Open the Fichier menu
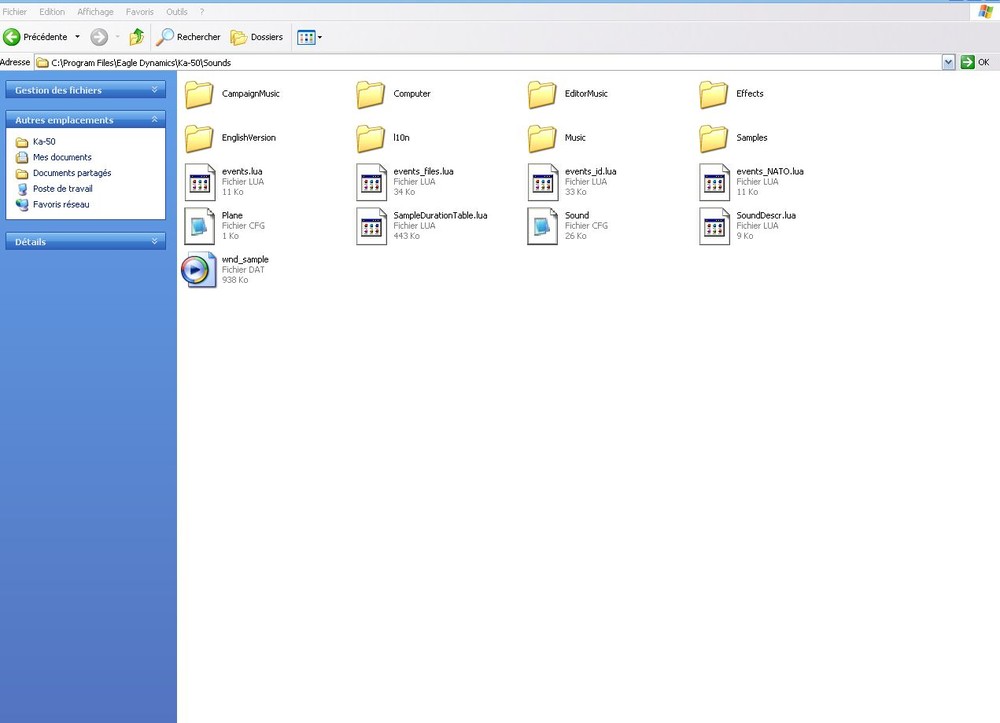Screen dimensions: 1000x723 [x=14, y=11]
